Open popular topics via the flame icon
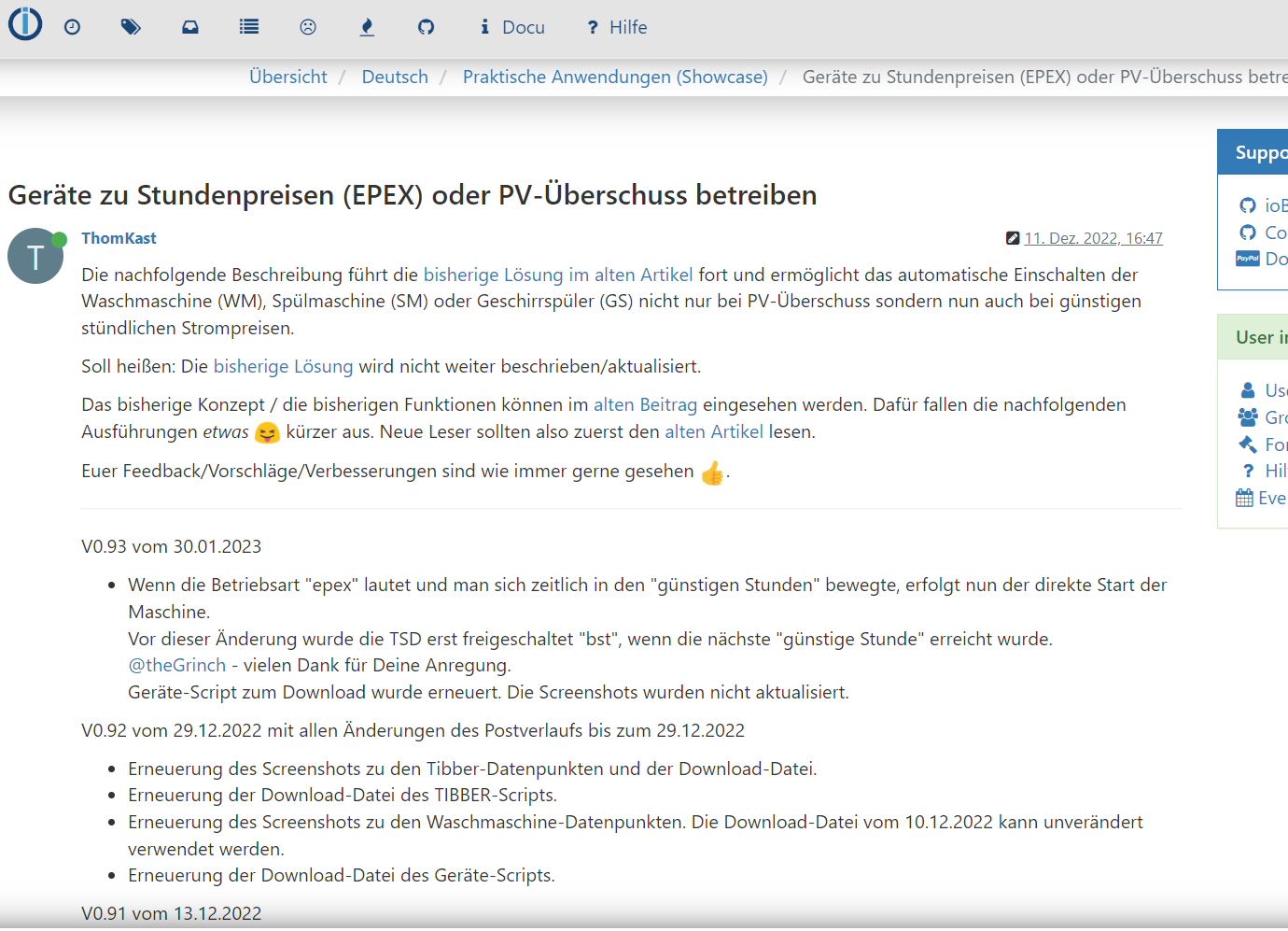1288x931 pixels. (x=367, y=27)
